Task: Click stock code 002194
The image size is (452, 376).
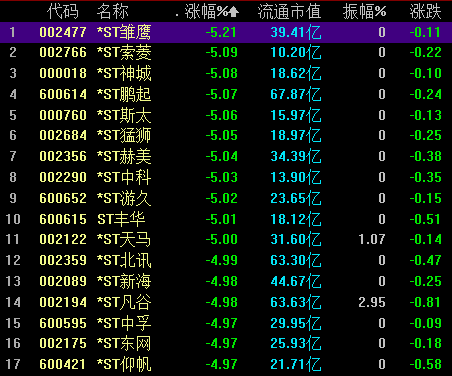Action: pyautogui.click(x=63, y=302)
